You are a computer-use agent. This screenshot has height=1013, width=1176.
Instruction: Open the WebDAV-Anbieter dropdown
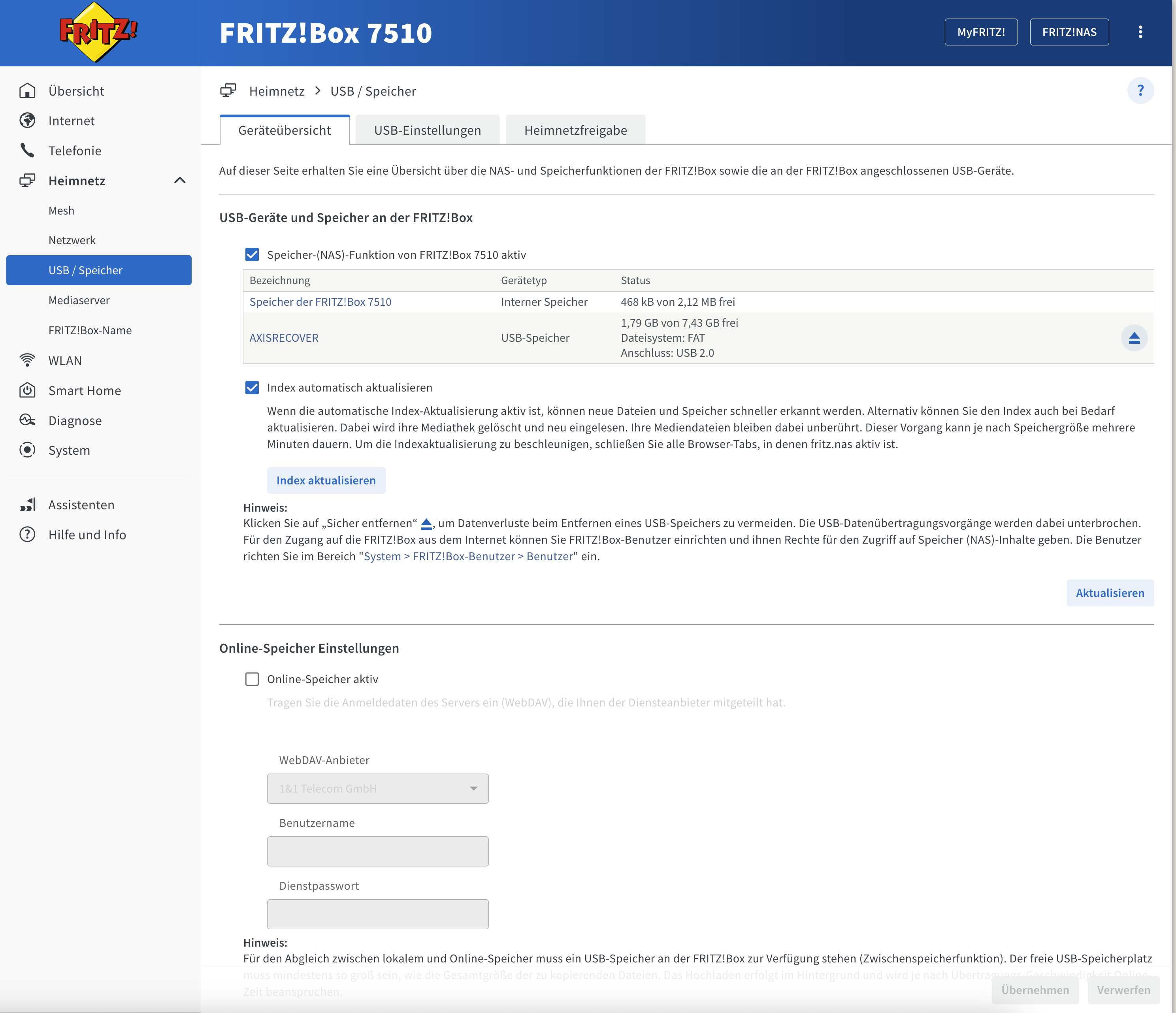[377, 788]
